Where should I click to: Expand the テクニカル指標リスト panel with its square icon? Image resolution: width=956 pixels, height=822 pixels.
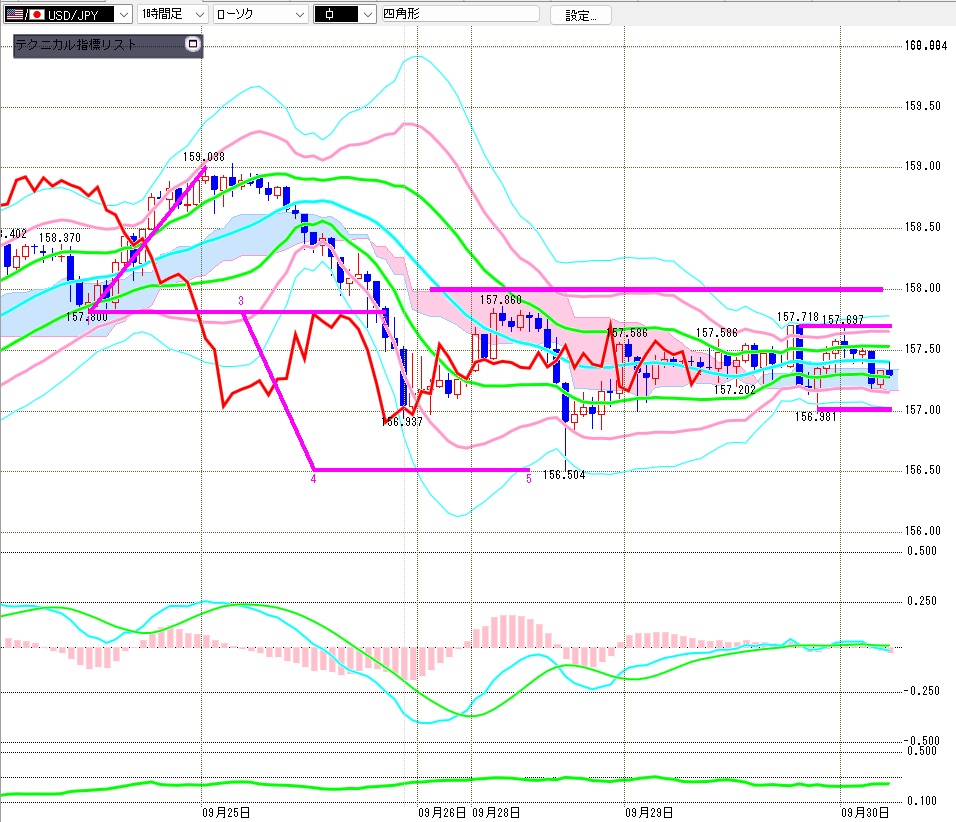[193, 44]
